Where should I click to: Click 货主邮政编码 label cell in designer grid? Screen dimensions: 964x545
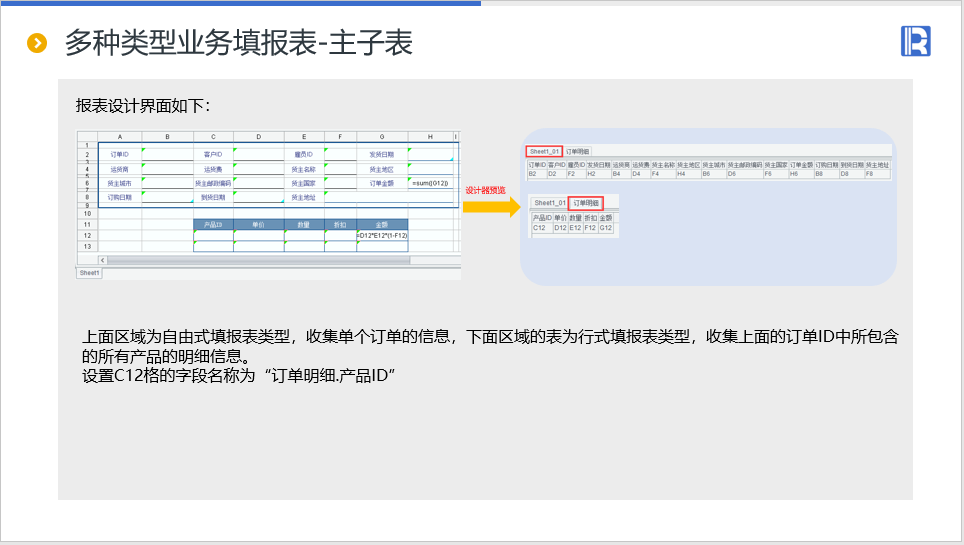[213, 183]
